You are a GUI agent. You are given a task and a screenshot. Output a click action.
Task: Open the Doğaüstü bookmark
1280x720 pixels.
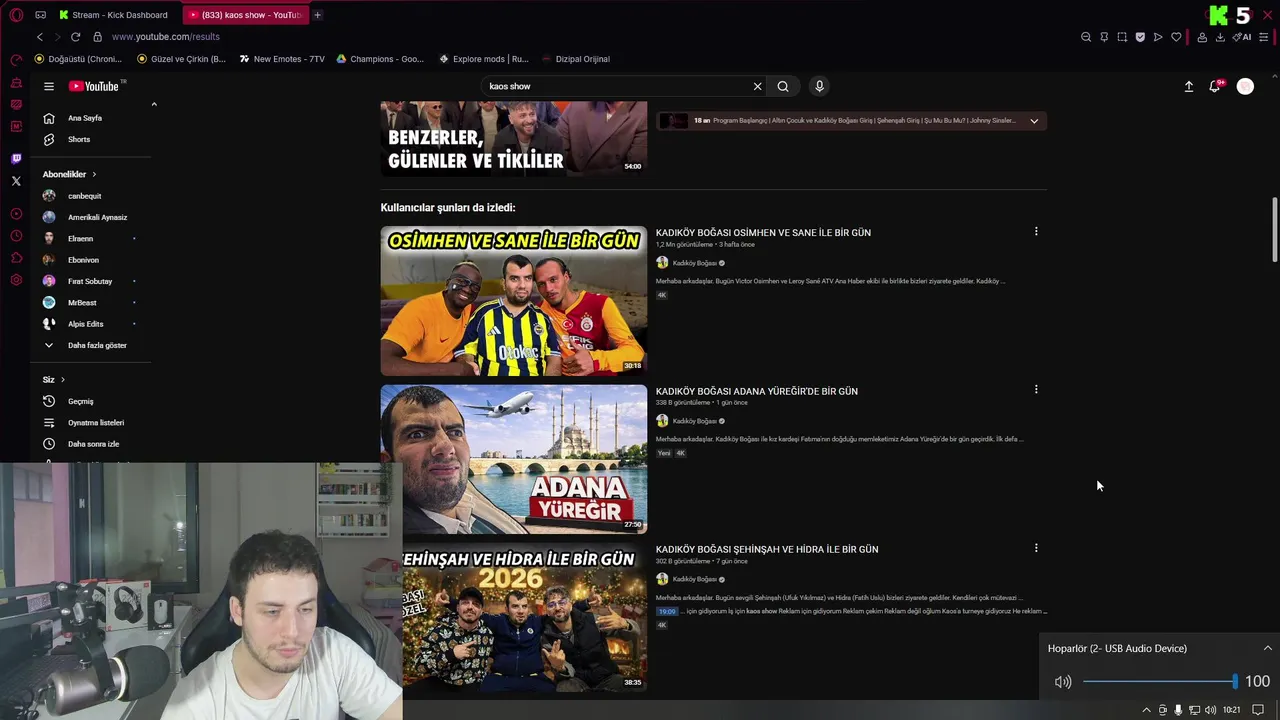point(78,59)
